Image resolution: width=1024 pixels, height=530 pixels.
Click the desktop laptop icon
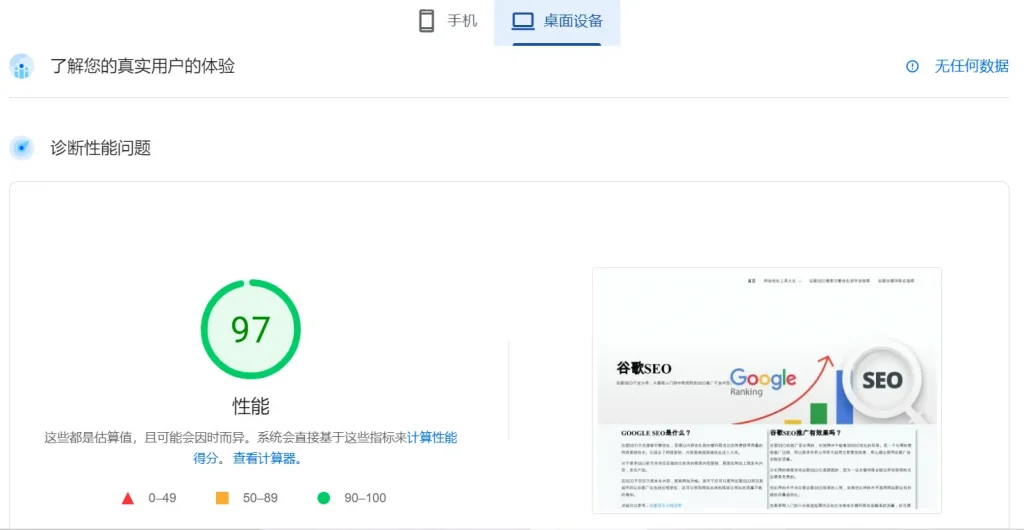click(523, 22)
